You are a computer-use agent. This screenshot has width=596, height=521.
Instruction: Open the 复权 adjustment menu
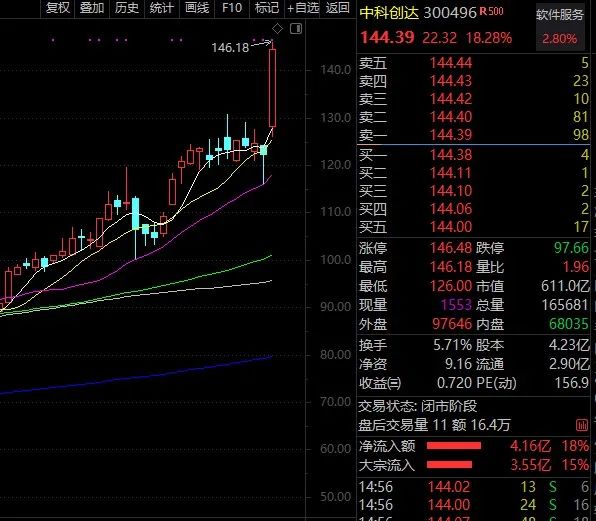(x=58, y=8)
